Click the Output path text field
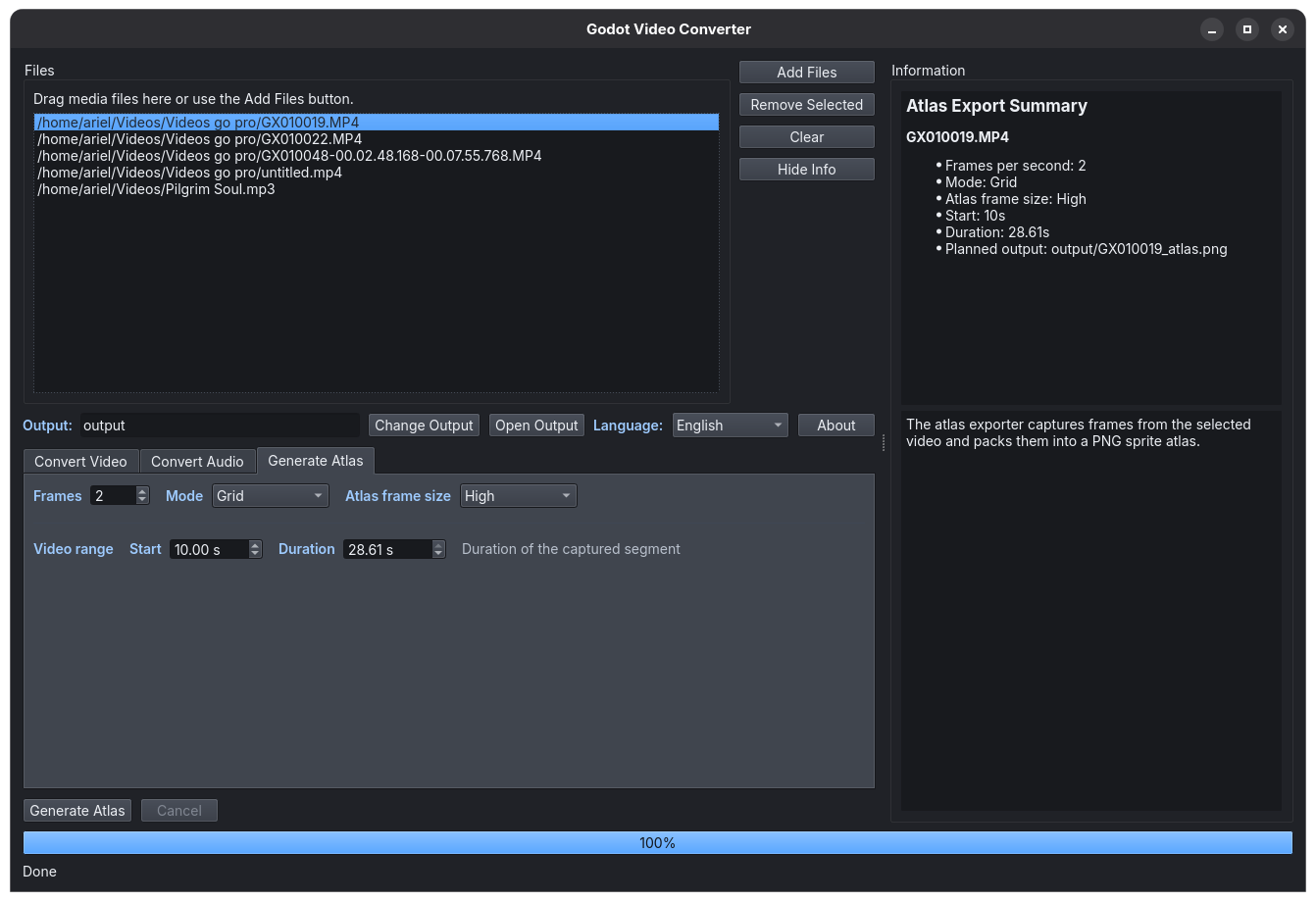1316x902 pixels. [220, 426]
